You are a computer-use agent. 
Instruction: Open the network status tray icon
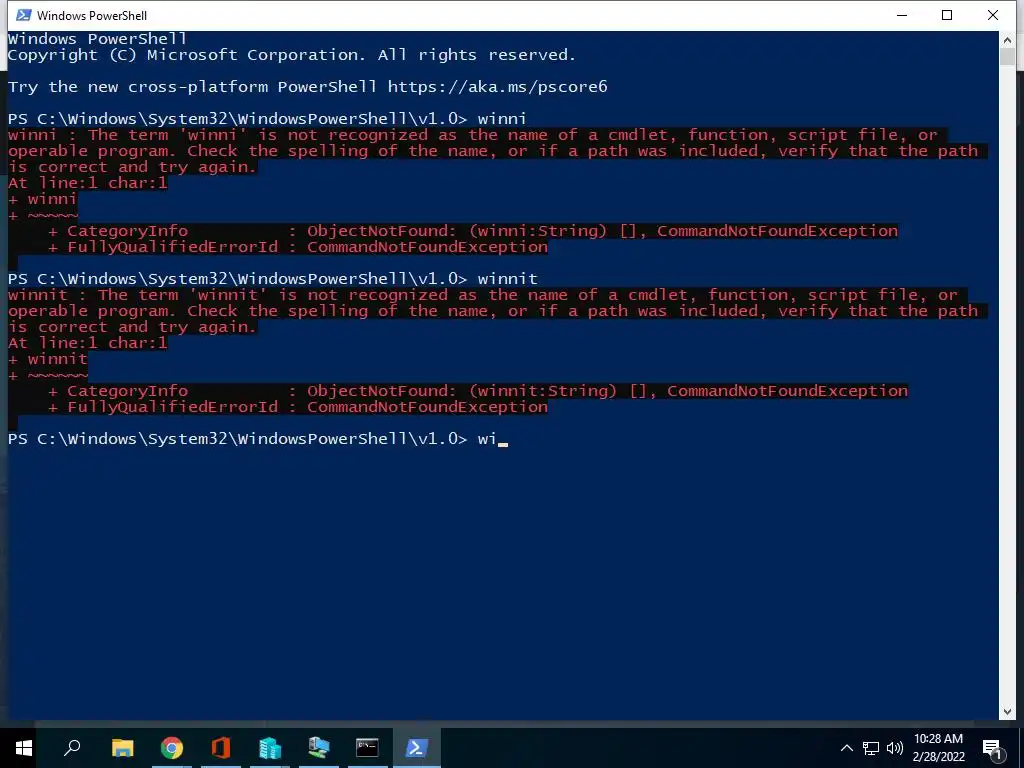pos(871,748)
